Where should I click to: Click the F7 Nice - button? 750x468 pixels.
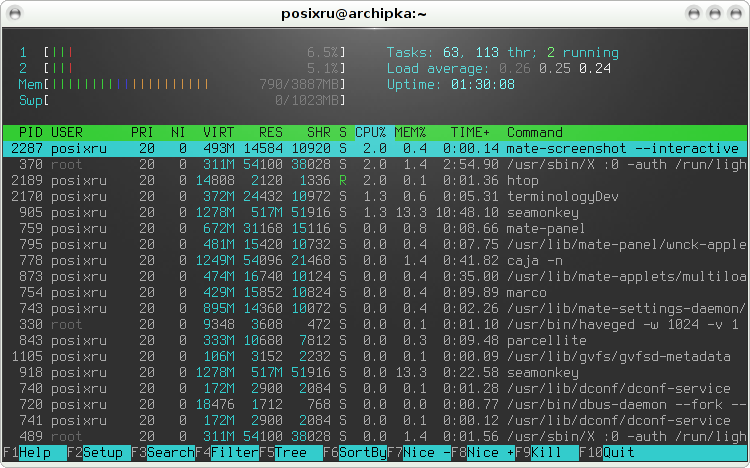coord(419,452)
